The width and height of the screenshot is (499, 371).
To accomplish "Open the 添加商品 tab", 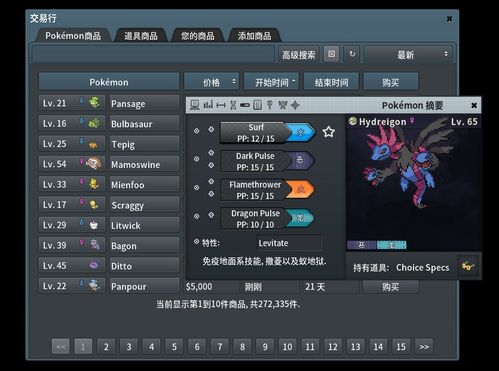I will click(254, 36).
